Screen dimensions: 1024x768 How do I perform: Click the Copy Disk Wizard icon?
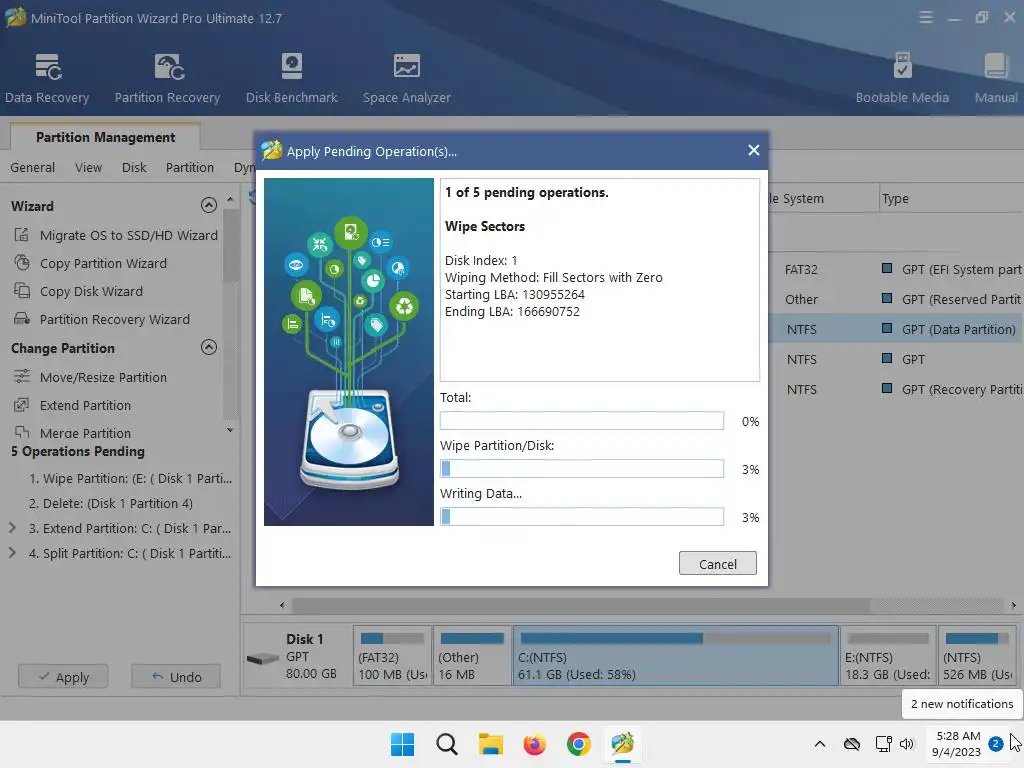click(x=22, y=291)
